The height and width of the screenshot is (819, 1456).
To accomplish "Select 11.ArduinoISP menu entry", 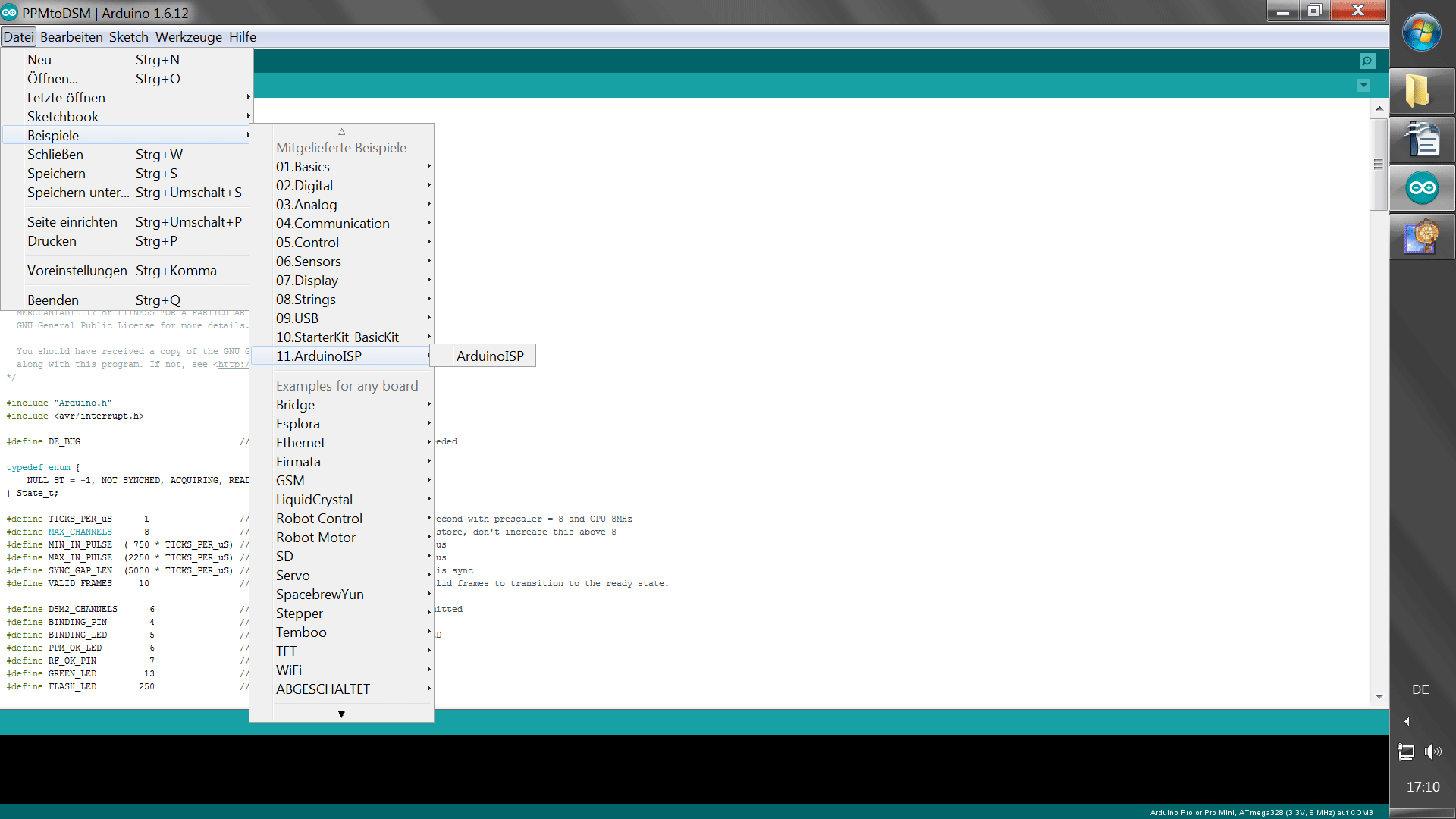I will click(x=341, y=356).
